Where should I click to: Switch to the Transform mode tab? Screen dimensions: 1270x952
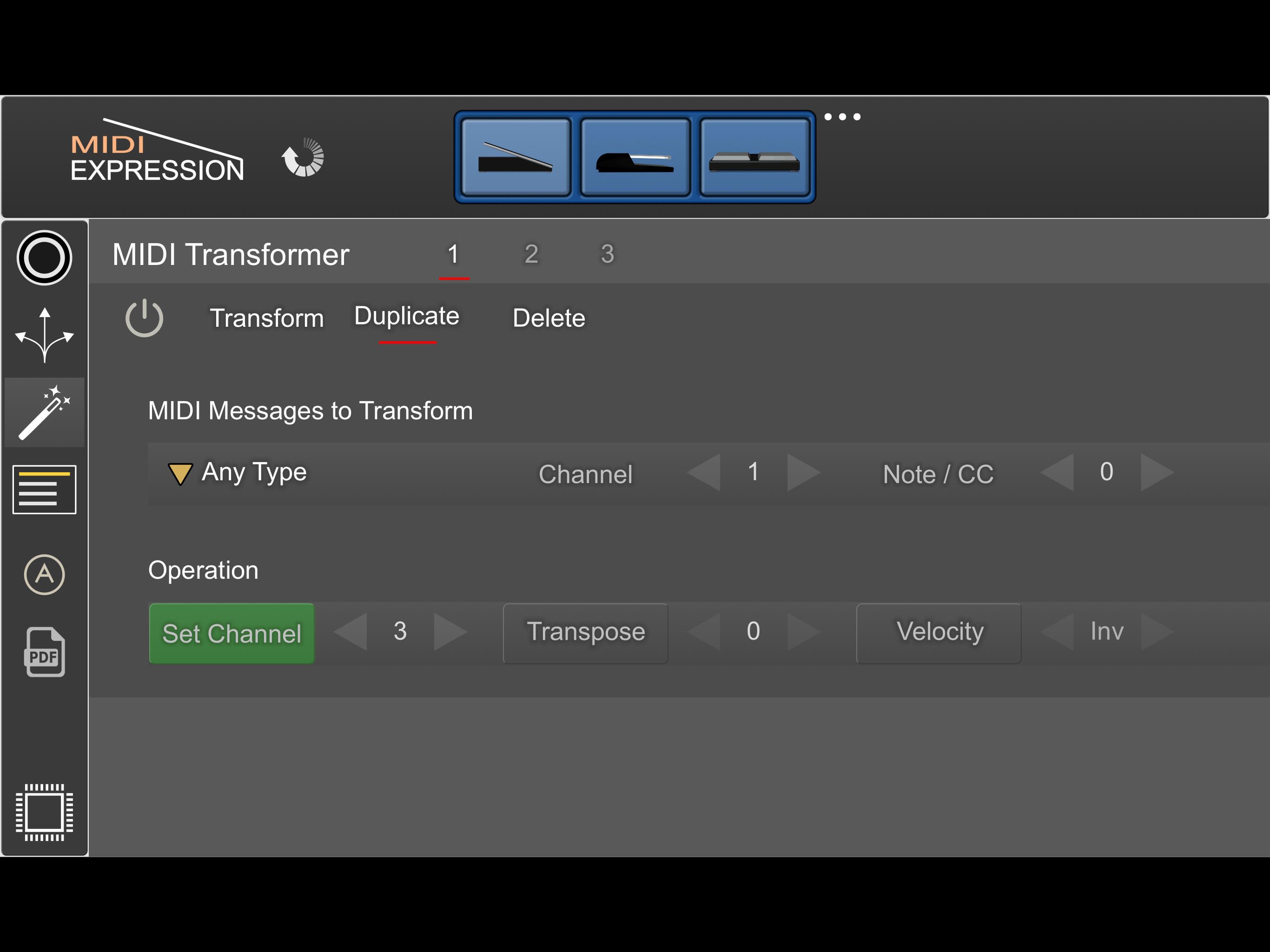266,318
